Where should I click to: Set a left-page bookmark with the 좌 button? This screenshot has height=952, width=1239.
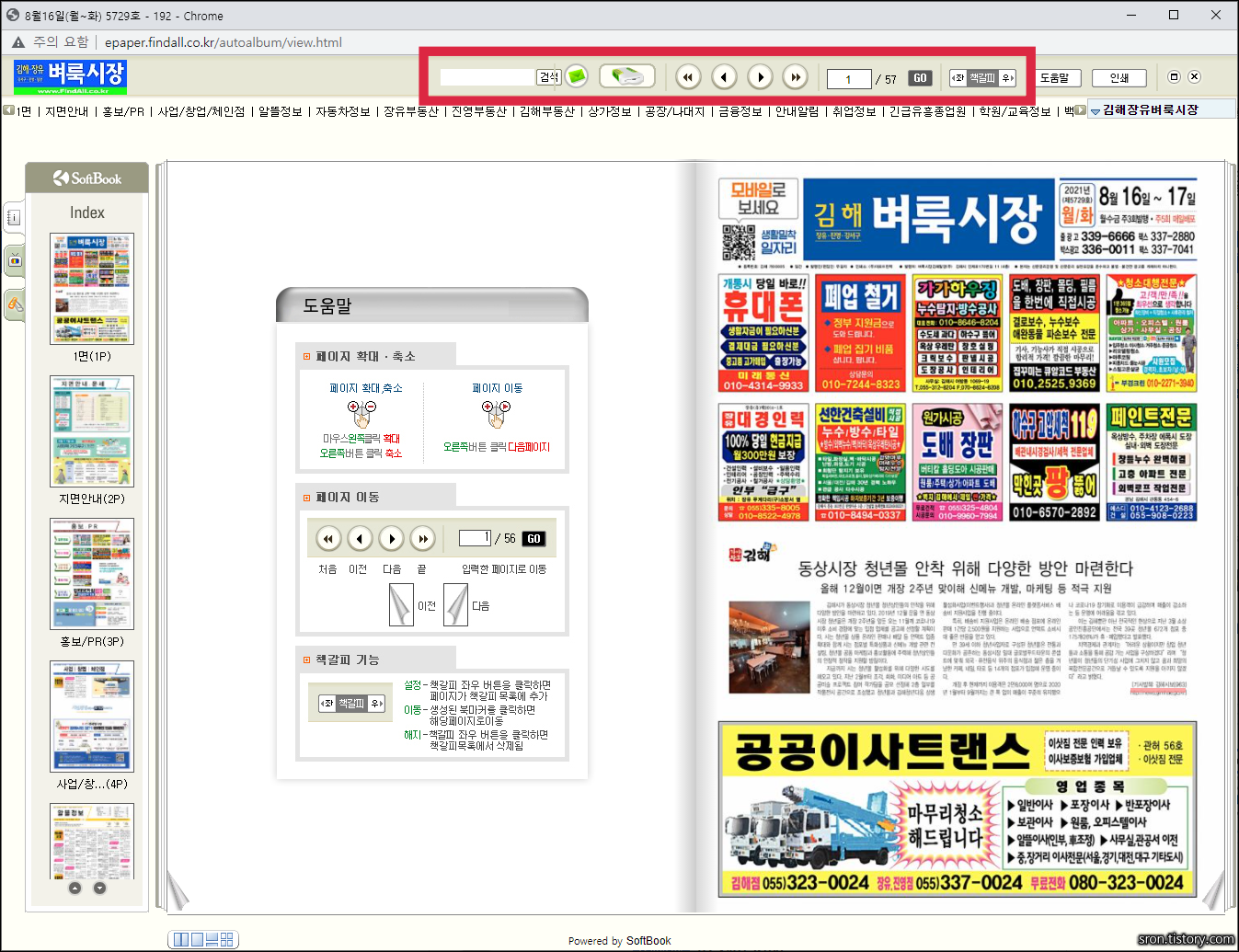pyautogui.click(x=958, y=78)
